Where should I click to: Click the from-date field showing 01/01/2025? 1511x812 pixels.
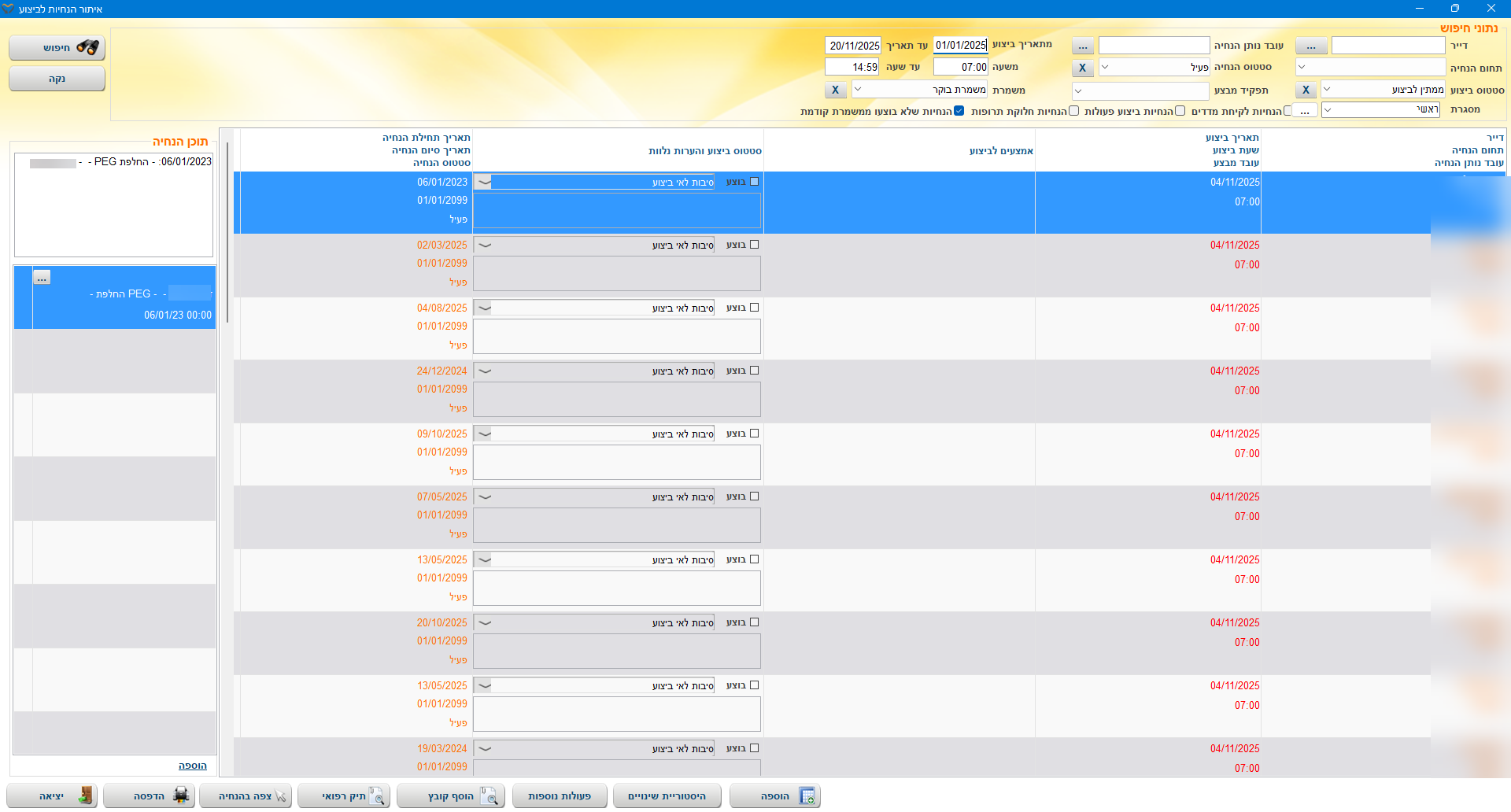pos(960,46)
